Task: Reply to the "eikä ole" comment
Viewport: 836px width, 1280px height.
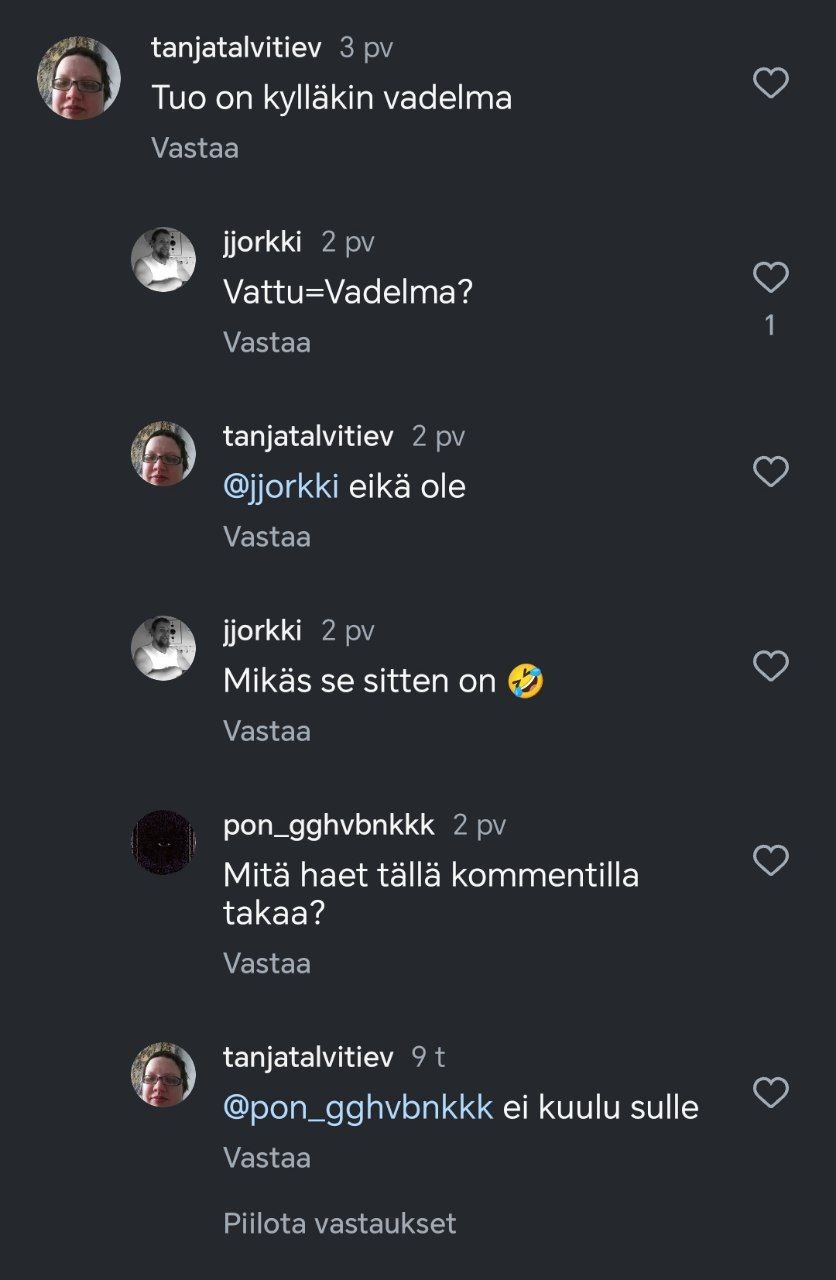Action: (267, 537)
